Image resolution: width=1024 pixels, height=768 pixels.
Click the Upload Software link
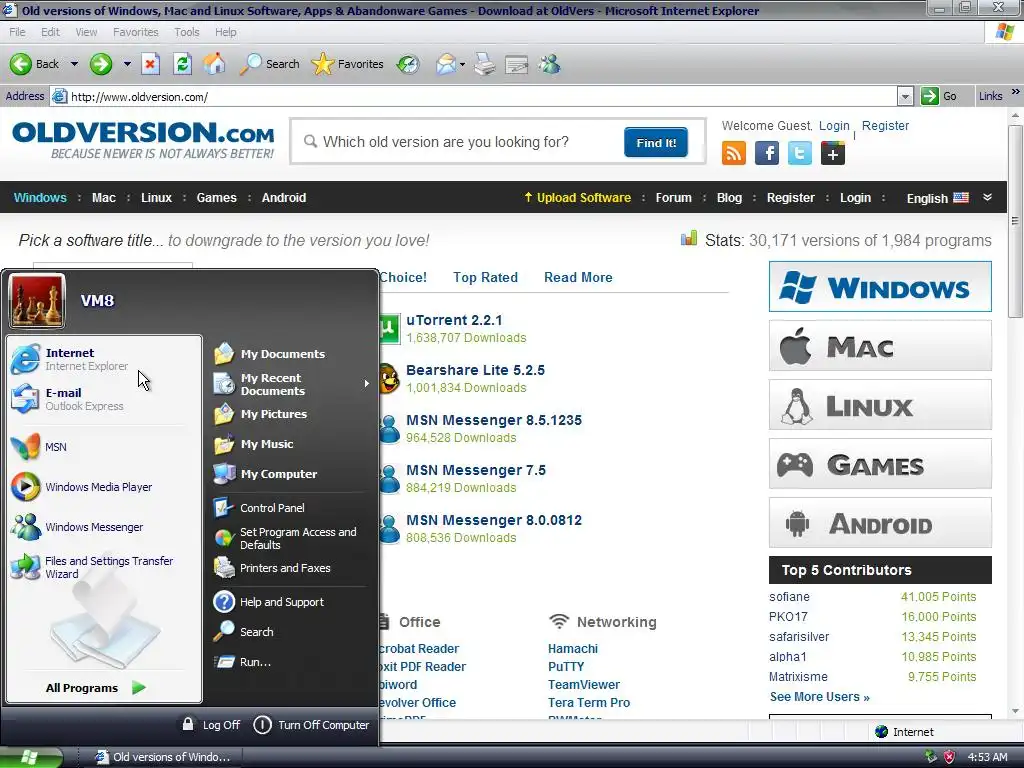pyautogui.click(x=577, y=197)
